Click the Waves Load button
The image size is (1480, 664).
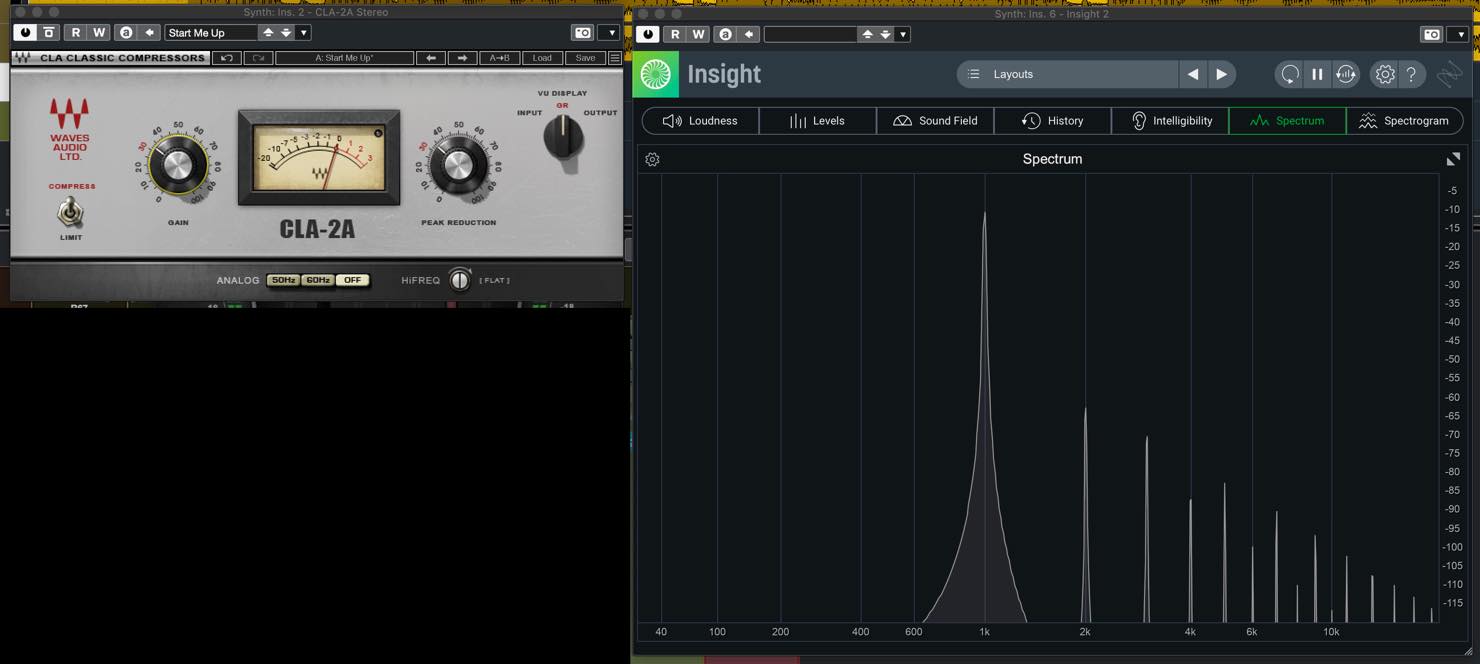pyautogui.click(x=542, y=58)
